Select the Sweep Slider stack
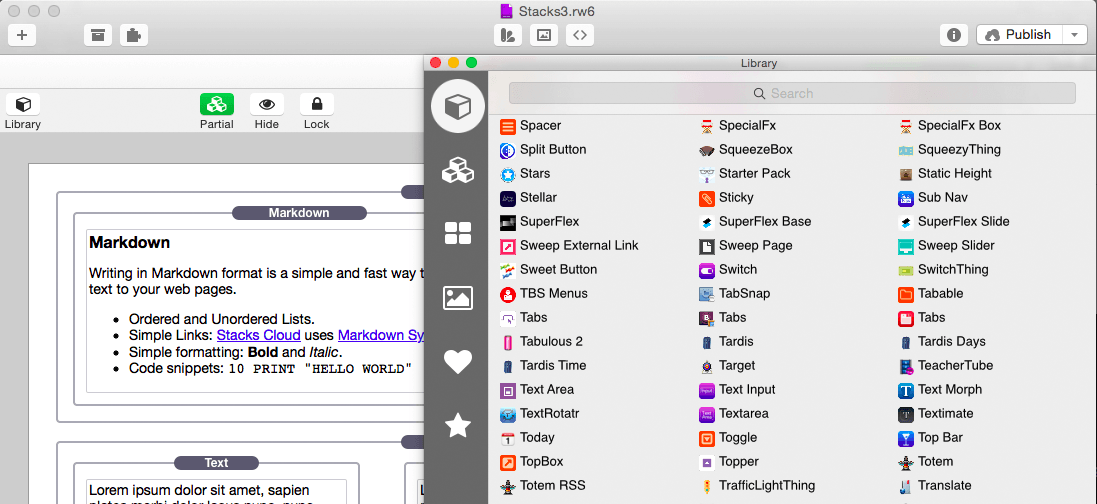The image size is (1097, 504). 946,246
